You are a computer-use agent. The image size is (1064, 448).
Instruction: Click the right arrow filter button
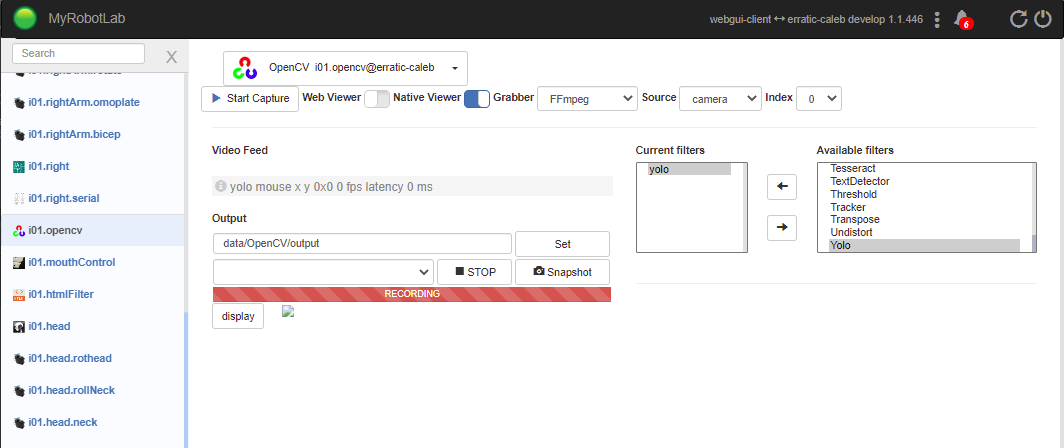[781, 228]
